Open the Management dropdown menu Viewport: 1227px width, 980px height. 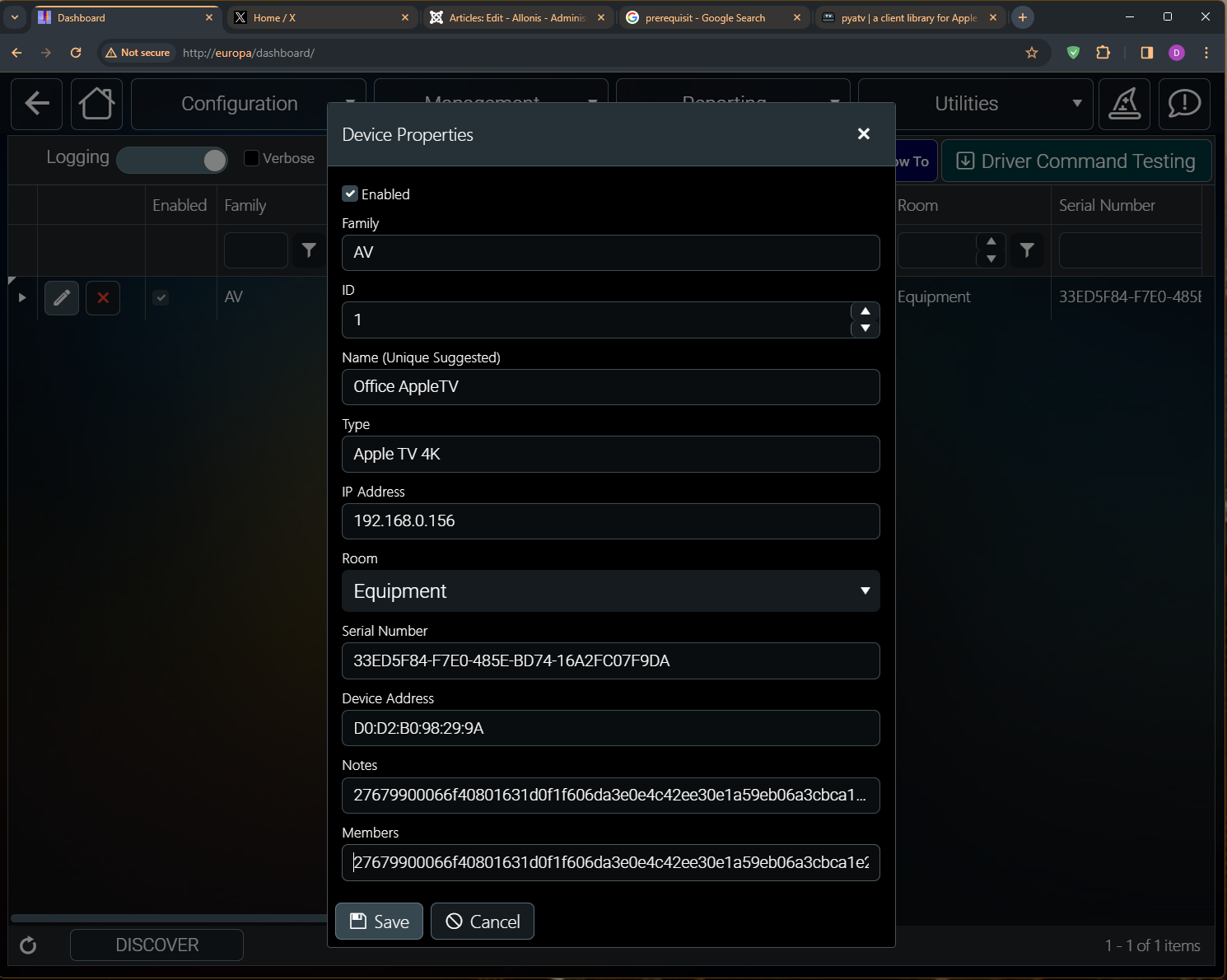tap(491, 91)
